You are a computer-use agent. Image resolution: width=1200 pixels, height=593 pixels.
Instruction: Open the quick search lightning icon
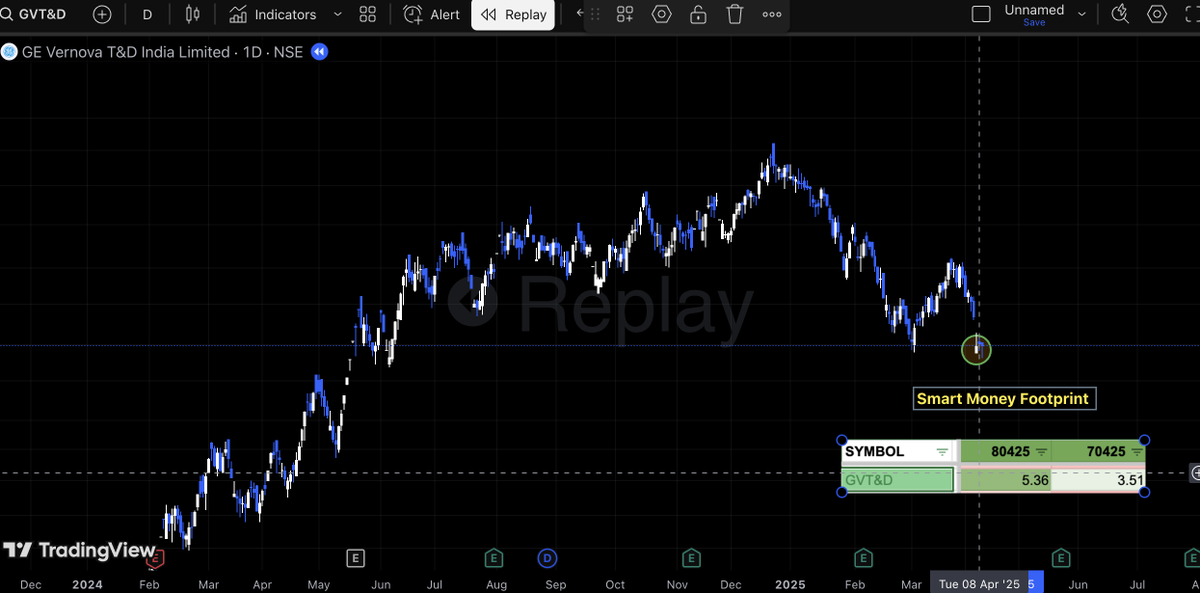1120,14
